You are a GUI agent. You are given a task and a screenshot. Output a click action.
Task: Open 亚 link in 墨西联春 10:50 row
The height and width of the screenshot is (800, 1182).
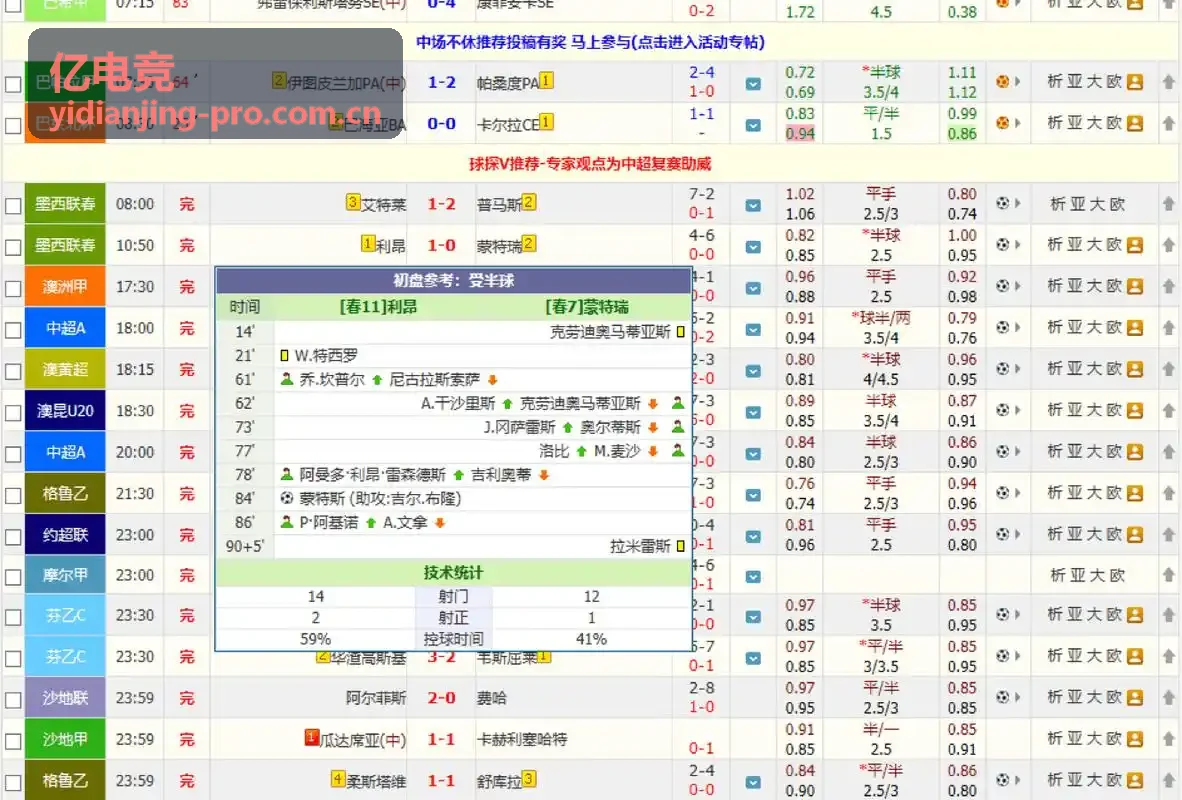(x=1076, y=245)
